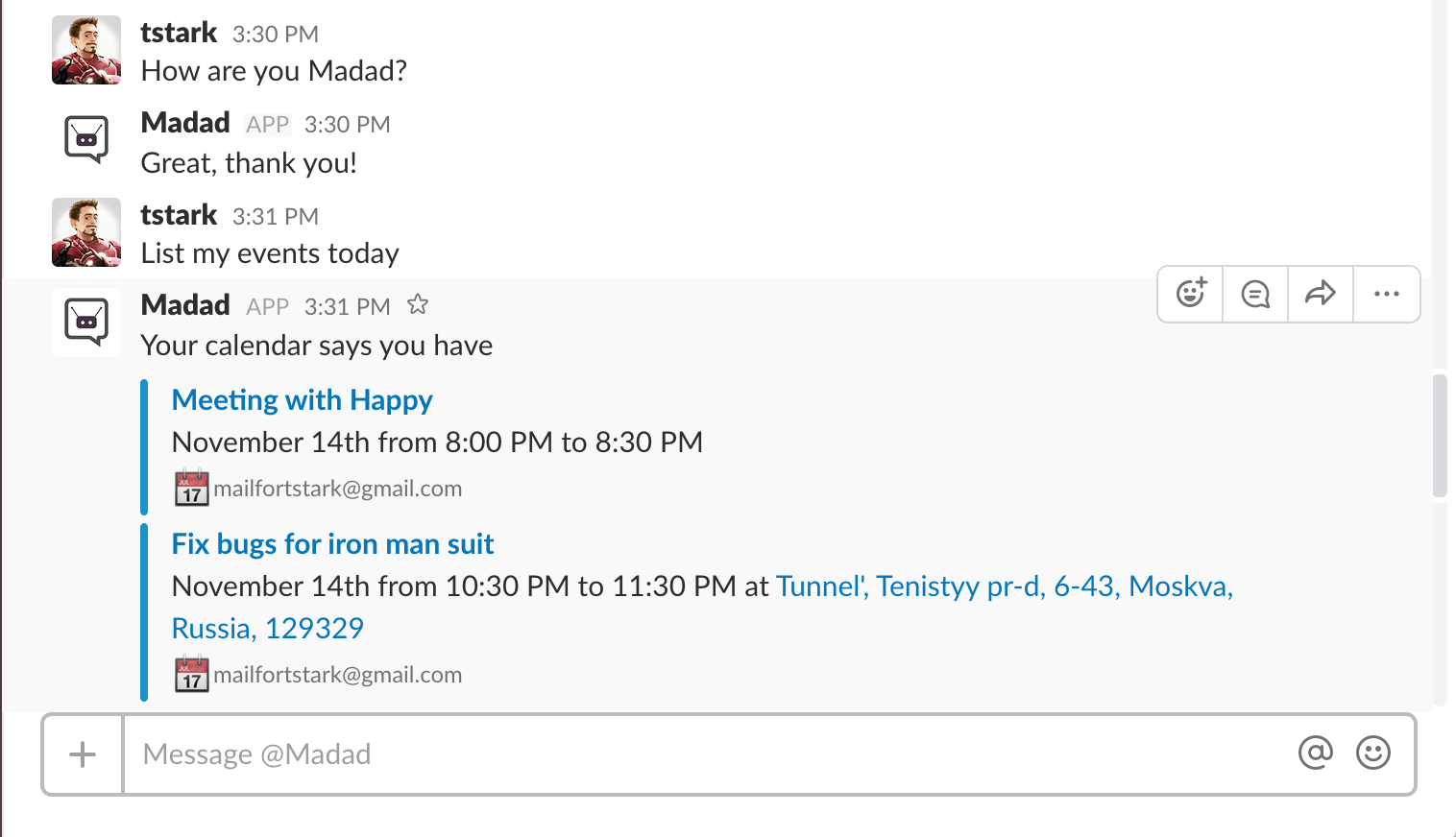1456x837 pixels.
Task: Open more actions for the message
Action: coord(1386,294)
